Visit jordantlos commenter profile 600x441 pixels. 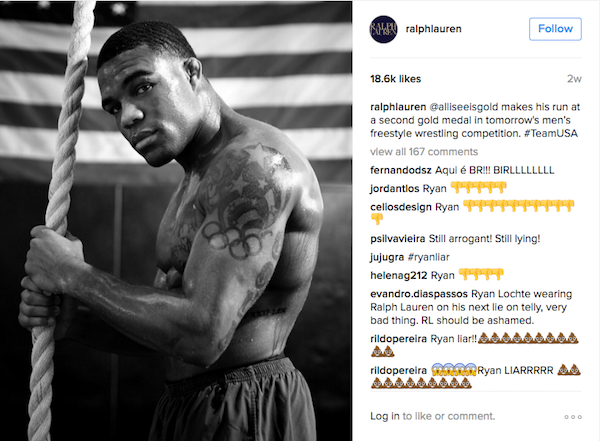pyautogui.click(x=395, y=188)
